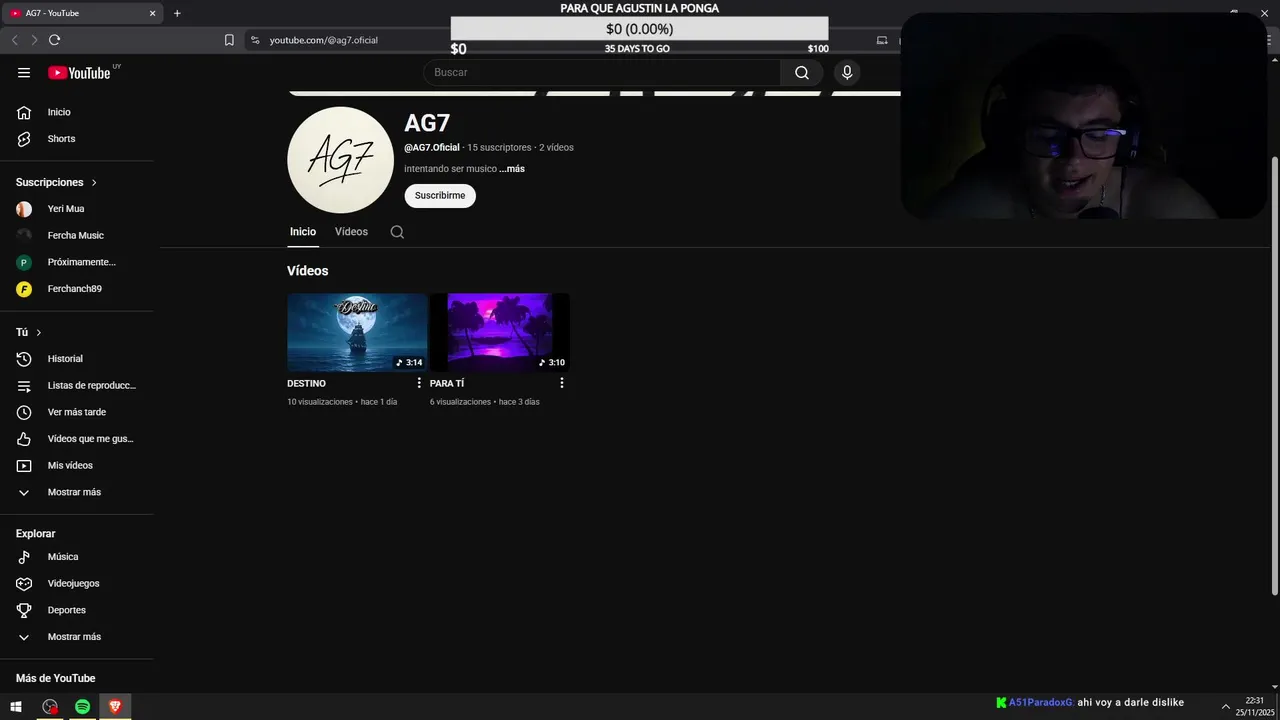Screen dimensions: 1280x720
Task: Click the 10 visualizaciones text
Action: (320, 402)
